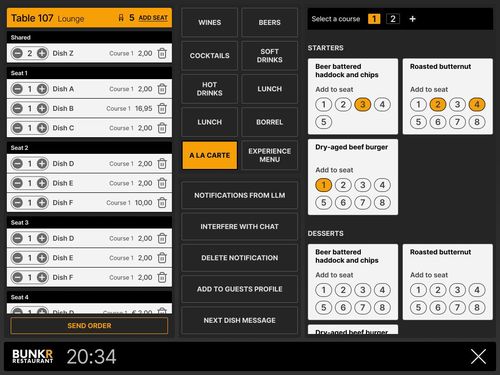
Task: Click the Shared section header
Action: click(89, 37)
